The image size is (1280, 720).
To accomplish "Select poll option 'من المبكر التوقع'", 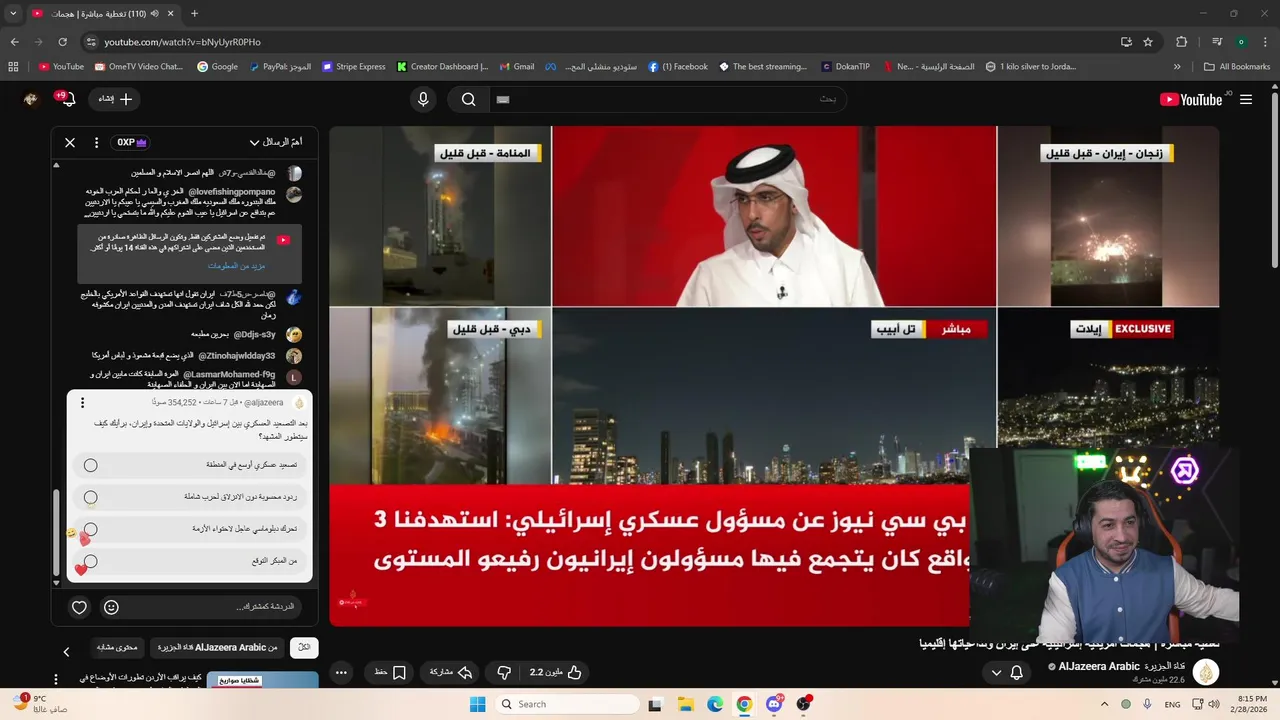I will [x=190, y=561].
